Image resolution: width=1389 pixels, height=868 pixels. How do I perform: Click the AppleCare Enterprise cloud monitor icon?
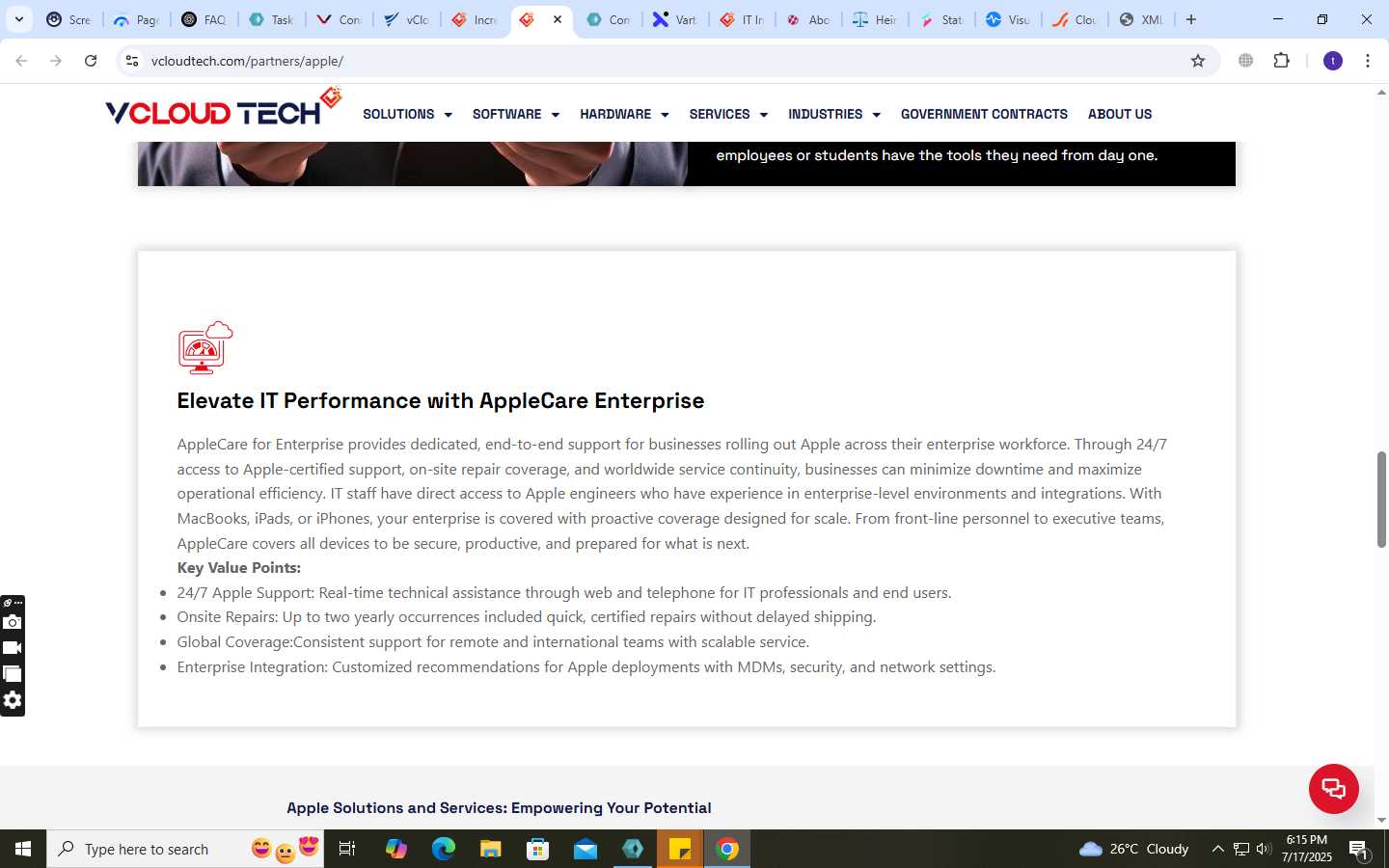click(205, 347)
